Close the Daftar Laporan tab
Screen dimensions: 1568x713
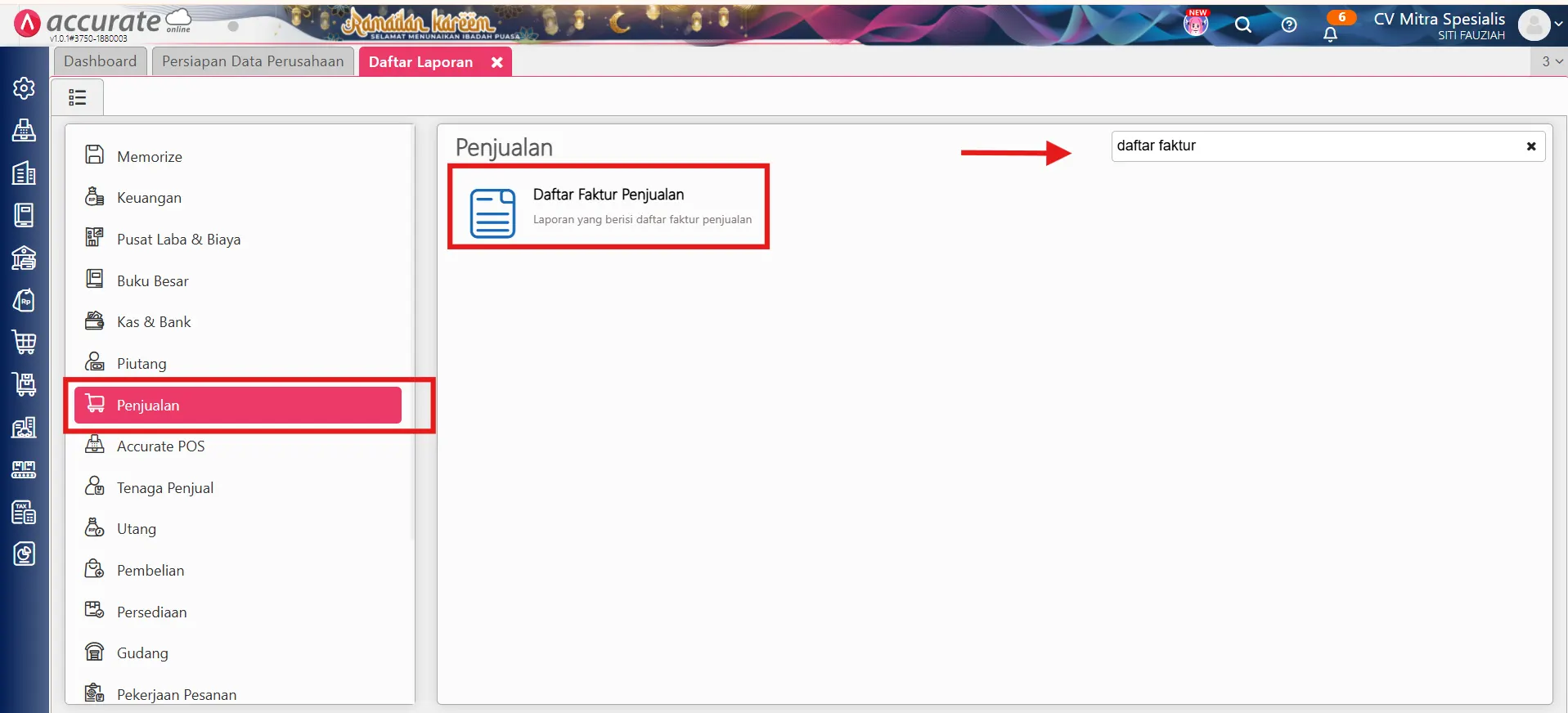pyautogui.click(x=496, y=62)
